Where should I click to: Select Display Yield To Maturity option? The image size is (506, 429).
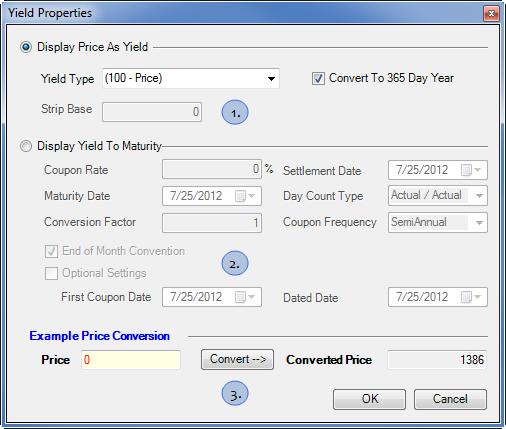[x=26, y=146]
